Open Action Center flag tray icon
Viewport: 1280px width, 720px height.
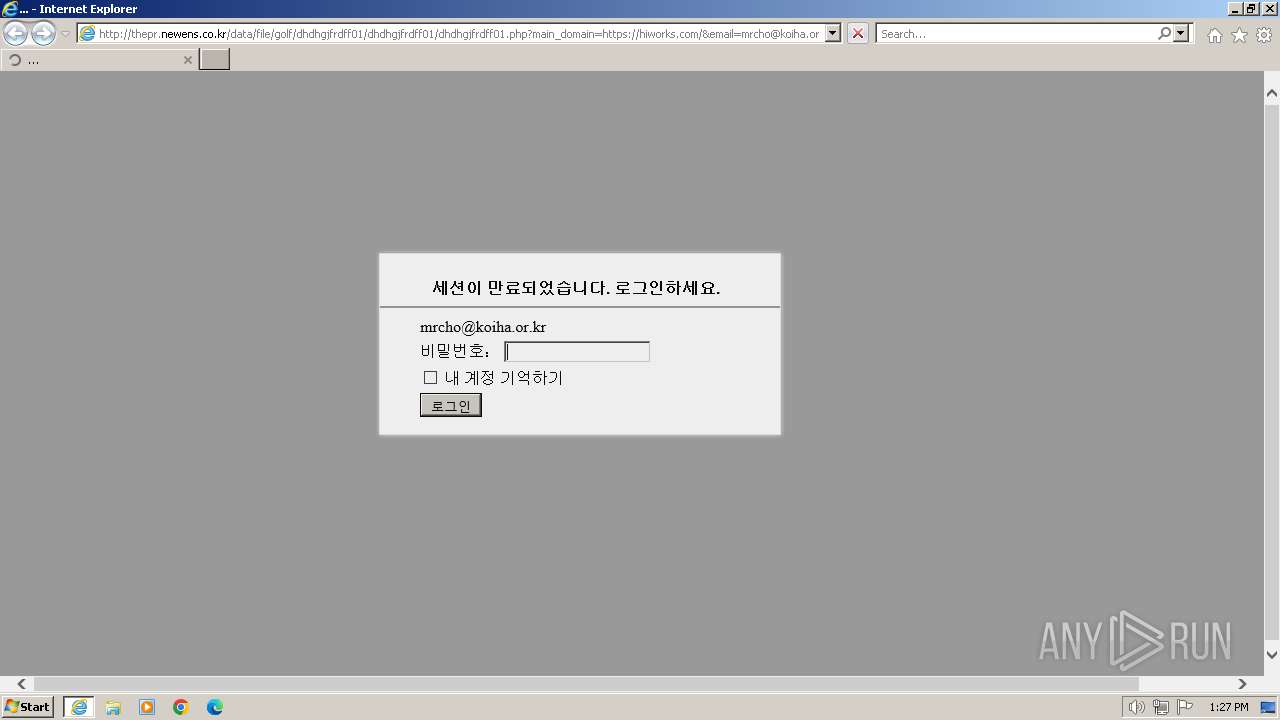1185,708
